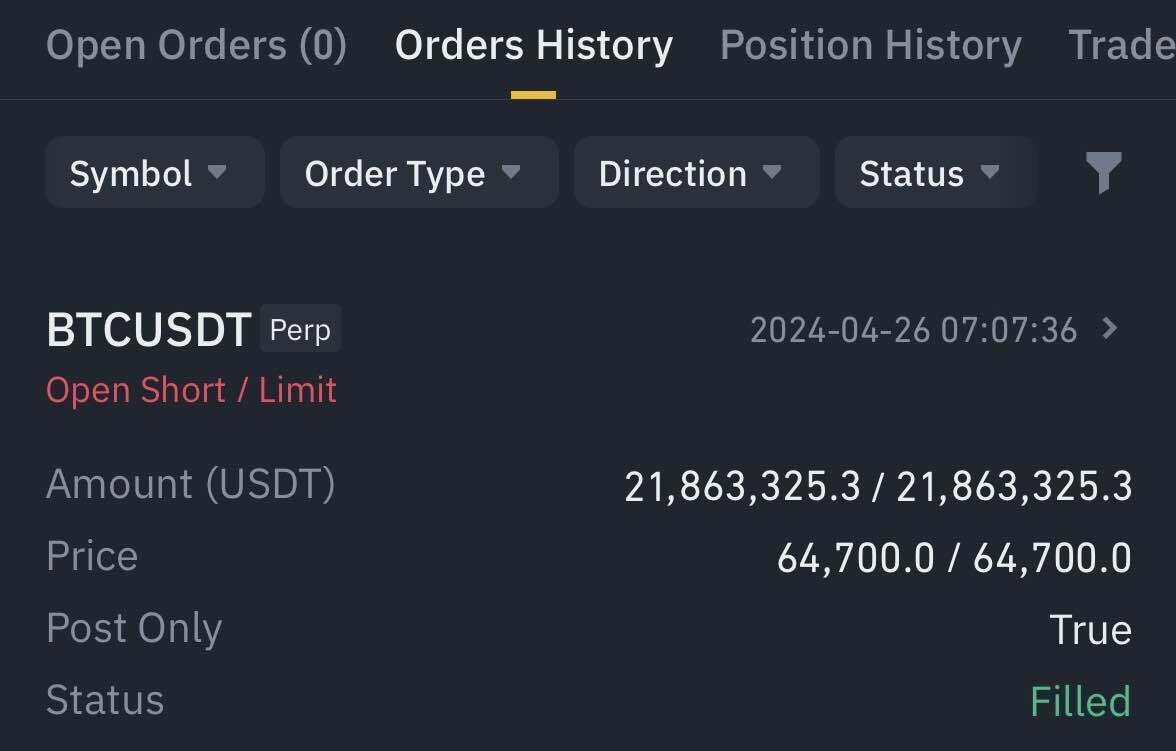Click the chevron arrow beside the order timestamp

click(x=1109, y=328)
